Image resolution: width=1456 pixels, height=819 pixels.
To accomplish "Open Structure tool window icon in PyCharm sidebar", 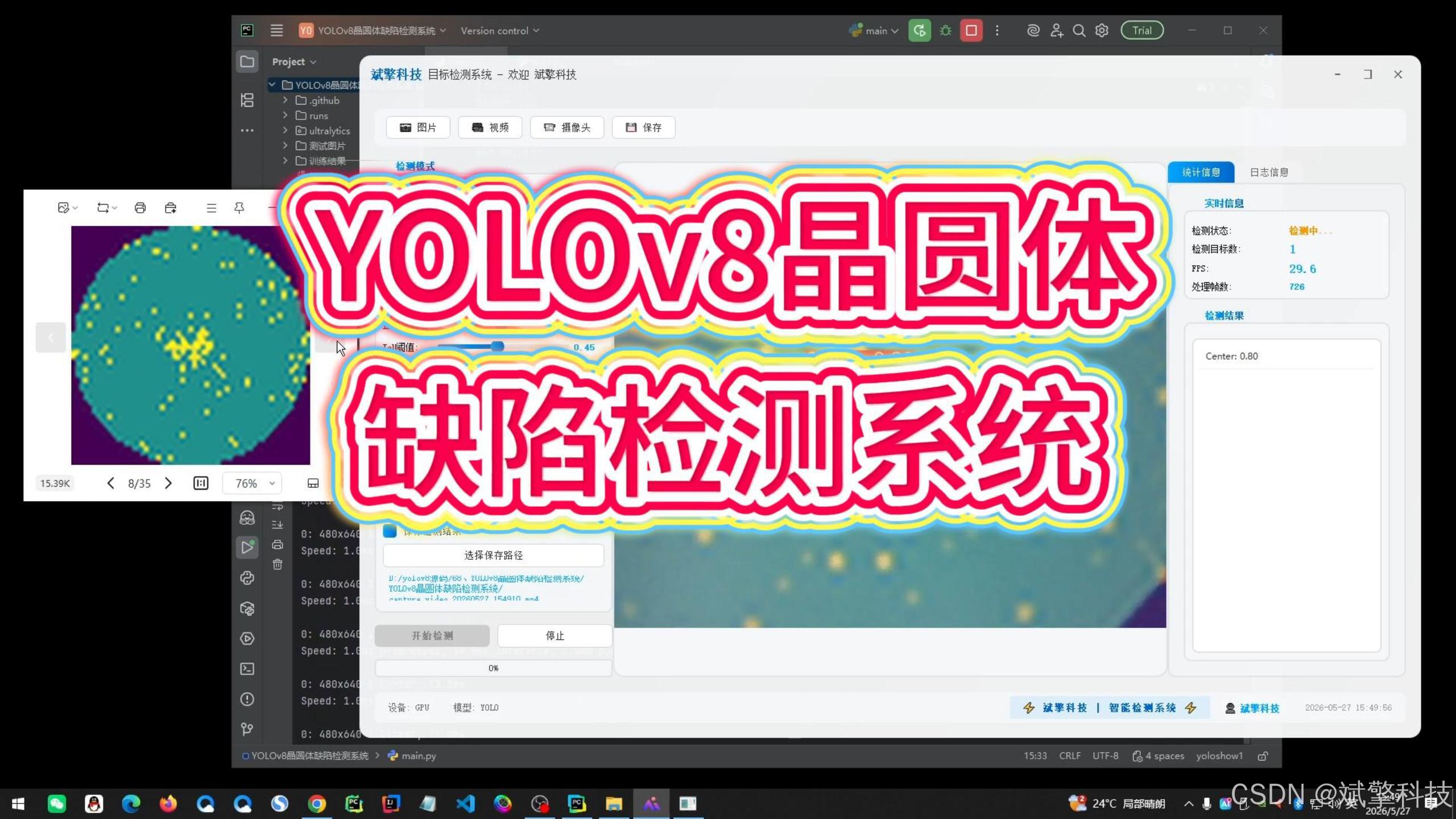I will [247, 100].
